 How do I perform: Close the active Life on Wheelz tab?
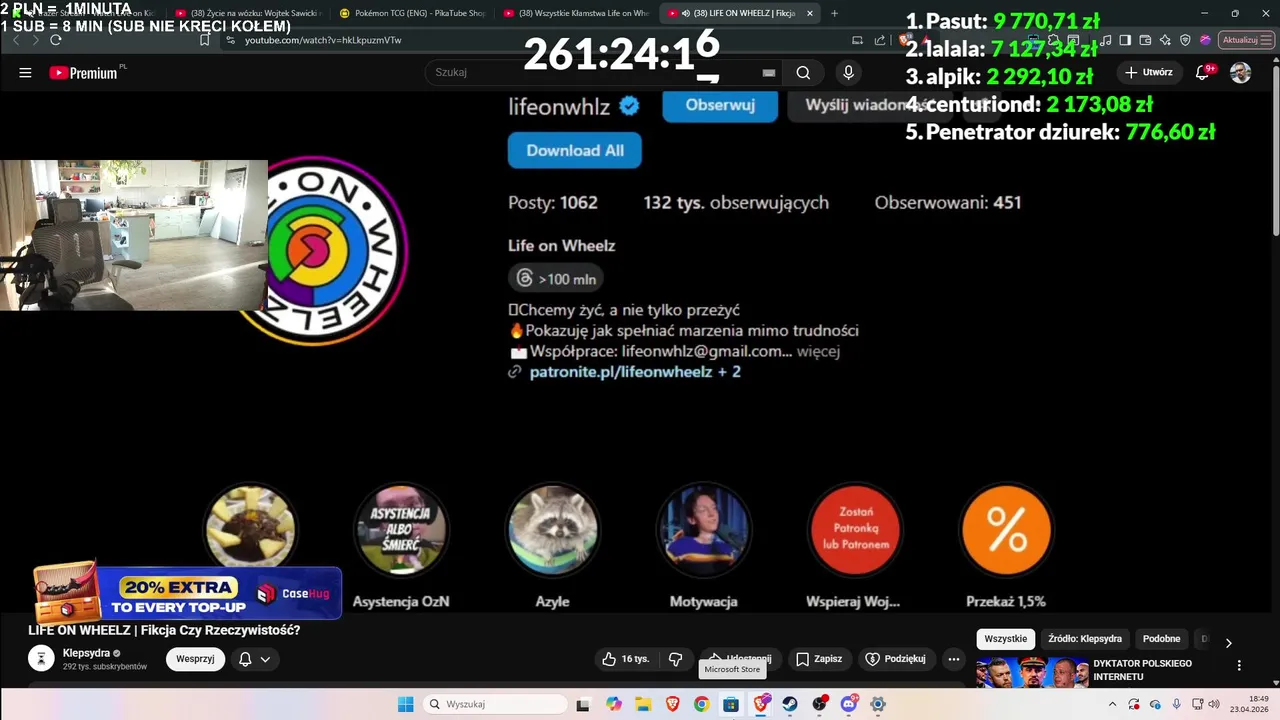810,13
